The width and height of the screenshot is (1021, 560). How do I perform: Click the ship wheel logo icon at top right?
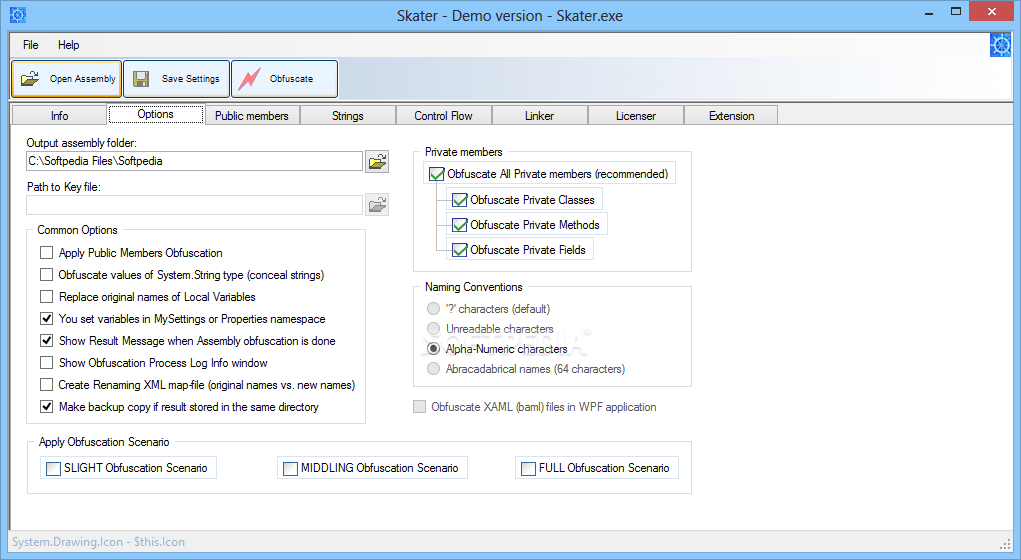[1001, 45]
